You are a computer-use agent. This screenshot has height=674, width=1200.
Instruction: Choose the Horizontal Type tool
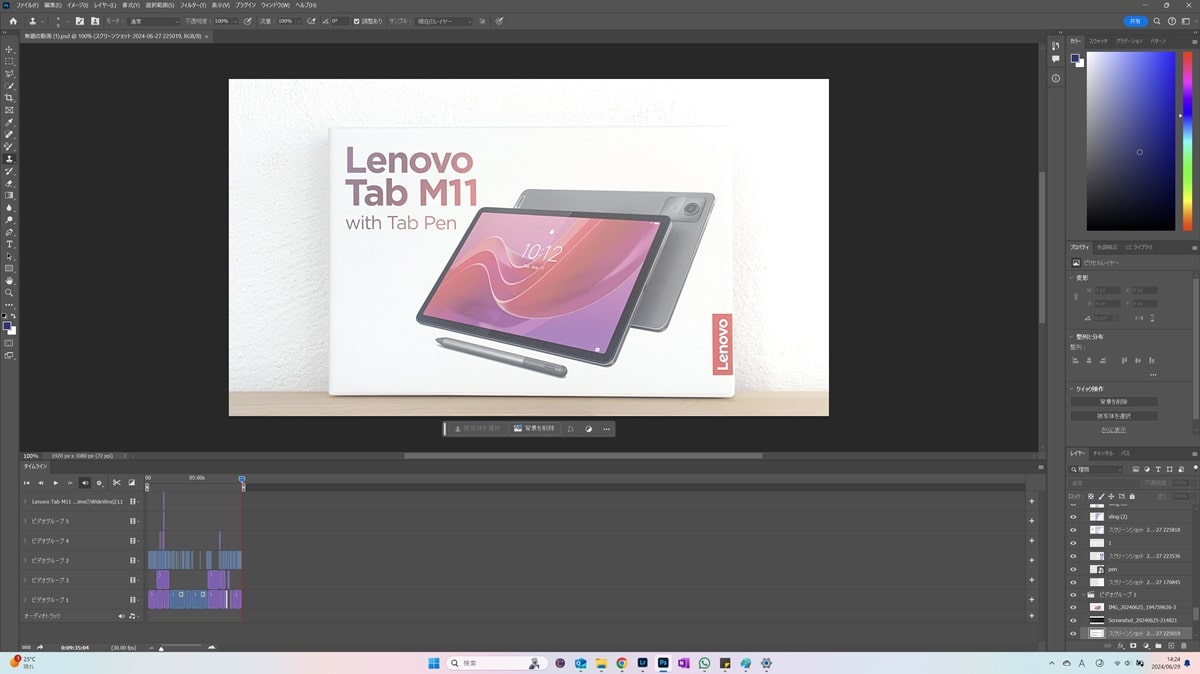(9, 244)
